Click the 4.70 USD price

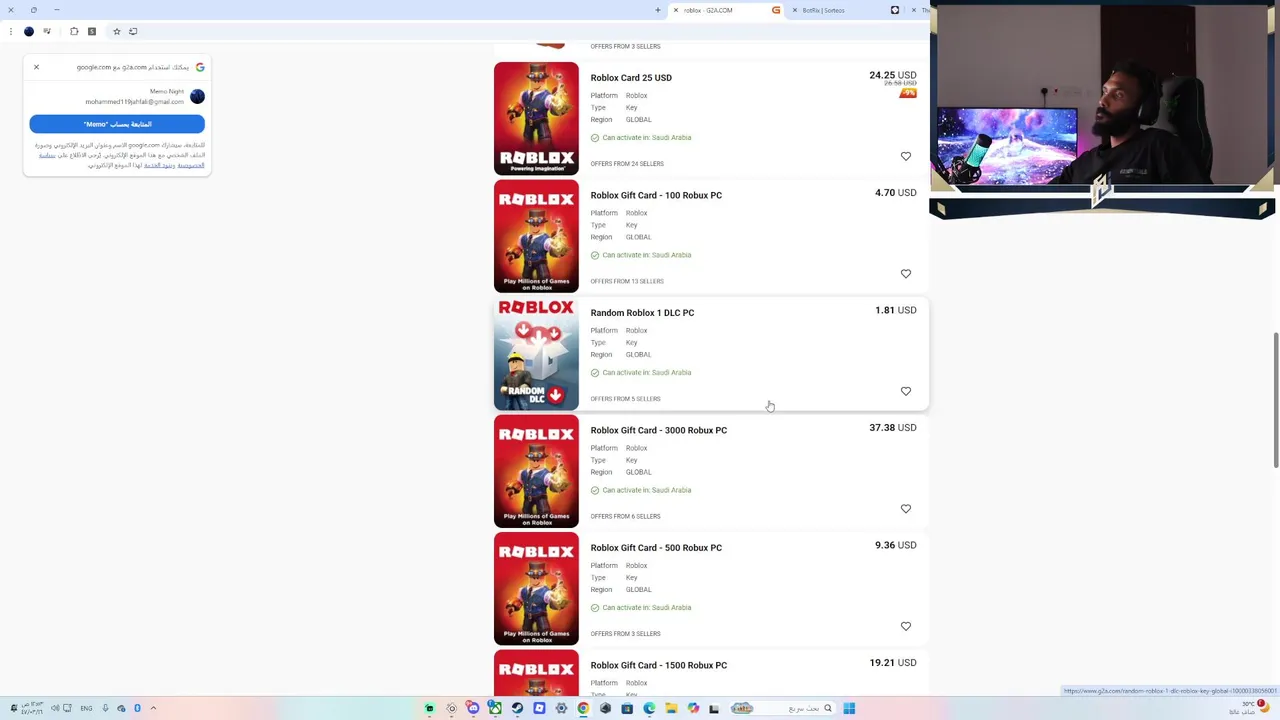click(x=895, y=193)
